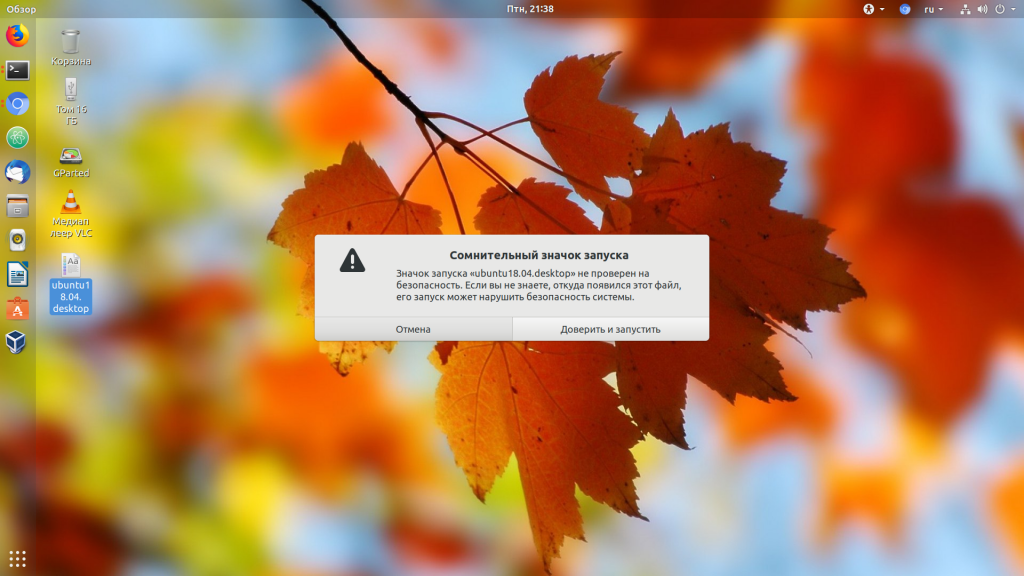Open the Files manager dock icon
Image resolution: width=1024 pixels, height=576 pixels.
click(x=17, y=206)
